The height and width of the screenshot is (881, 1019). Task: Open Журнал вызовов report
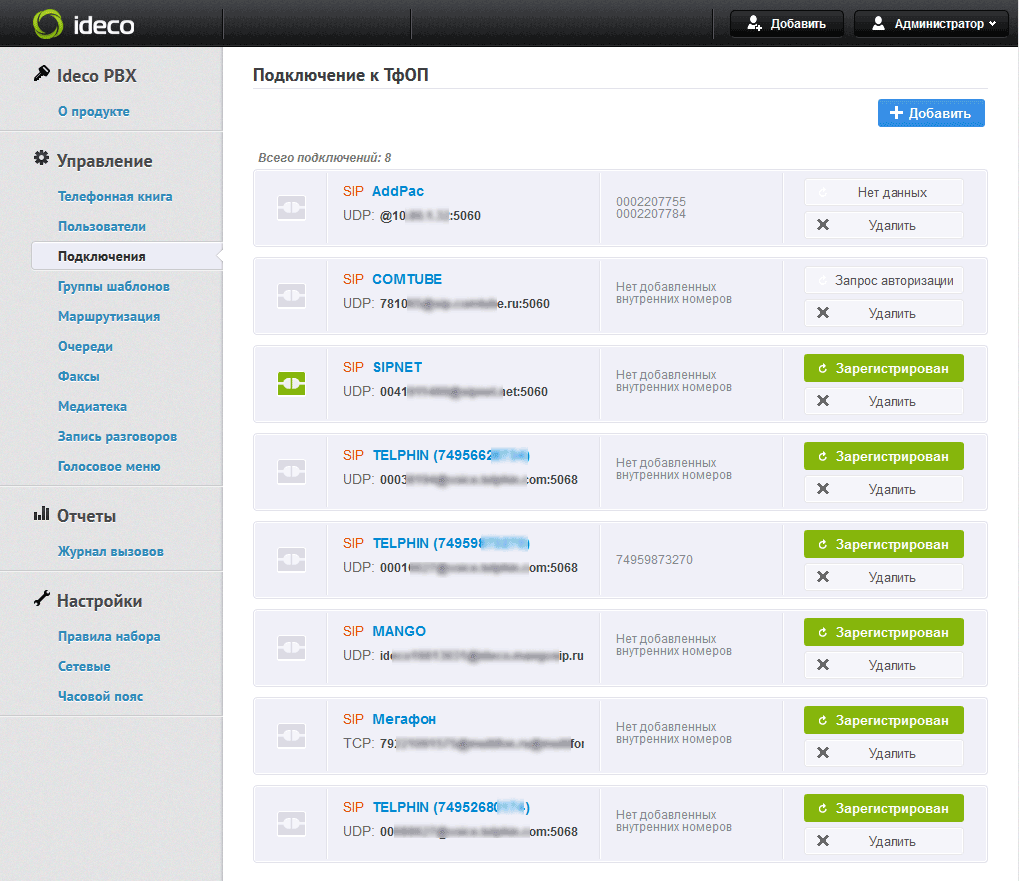click(110, 551)
